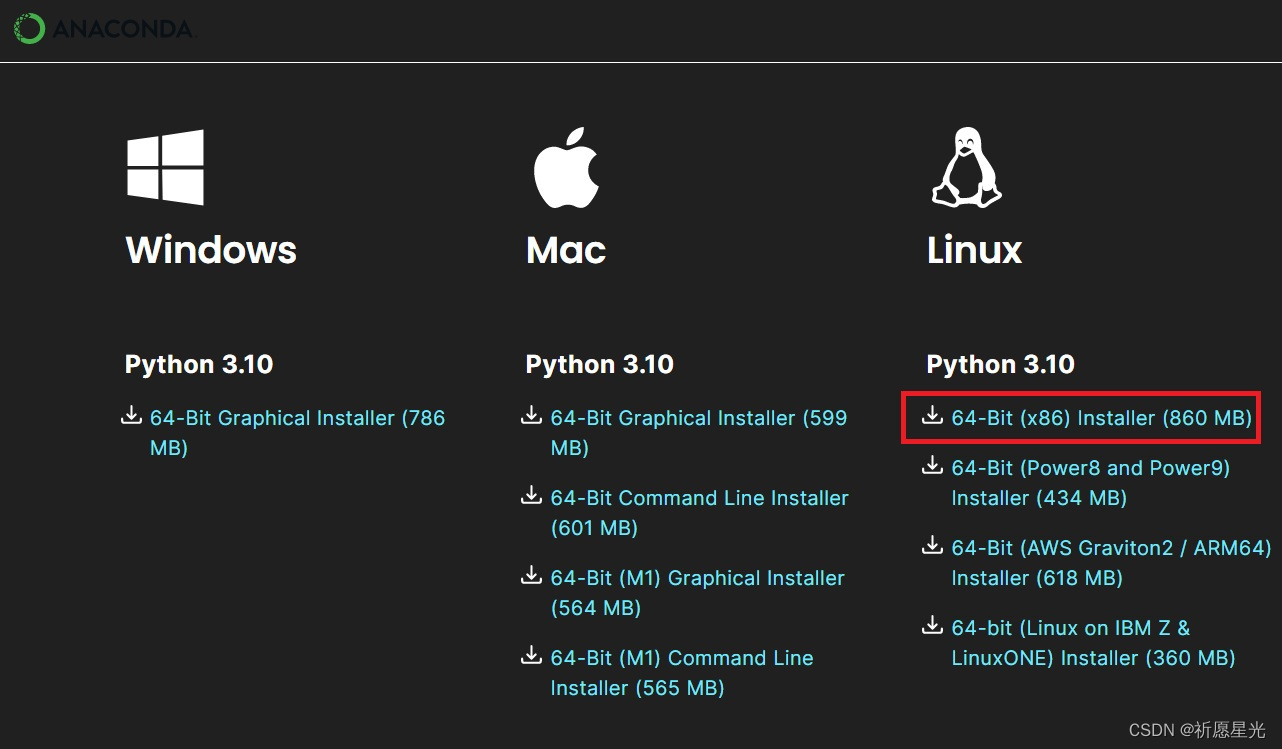Click download icon beside AWS Graviton2 ARM64 Installer
The image size is (1282, 749).
point(932,545)
